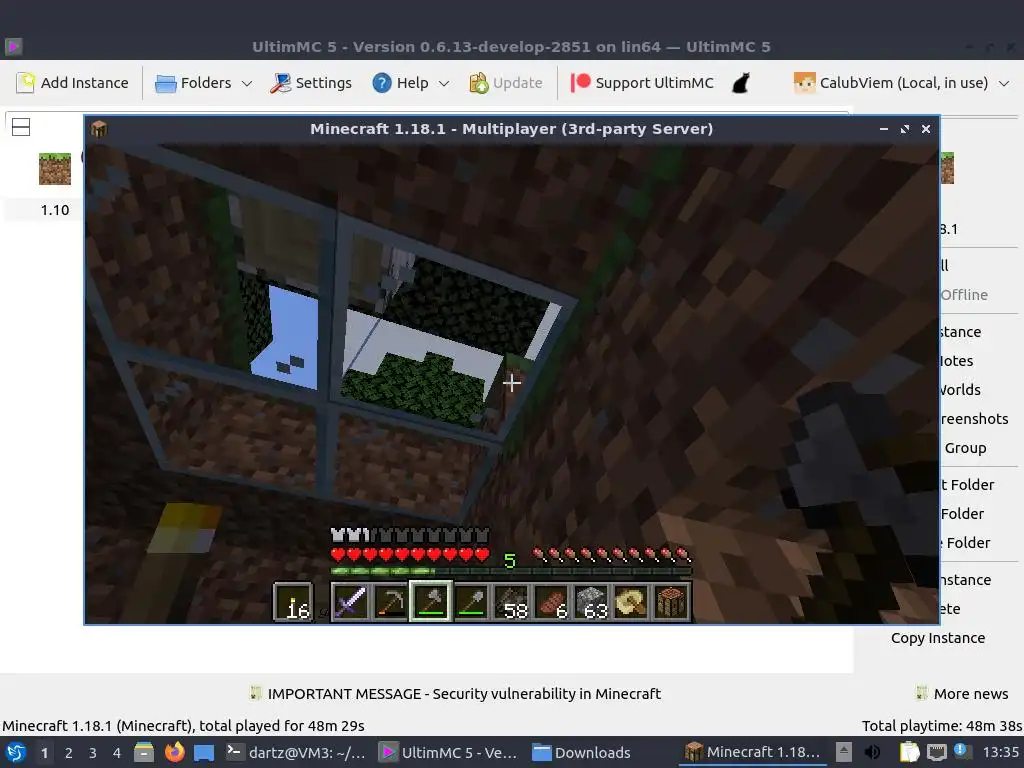
Task: Select the pickaxe hotbar slot
Action: (x=391, y=601)
